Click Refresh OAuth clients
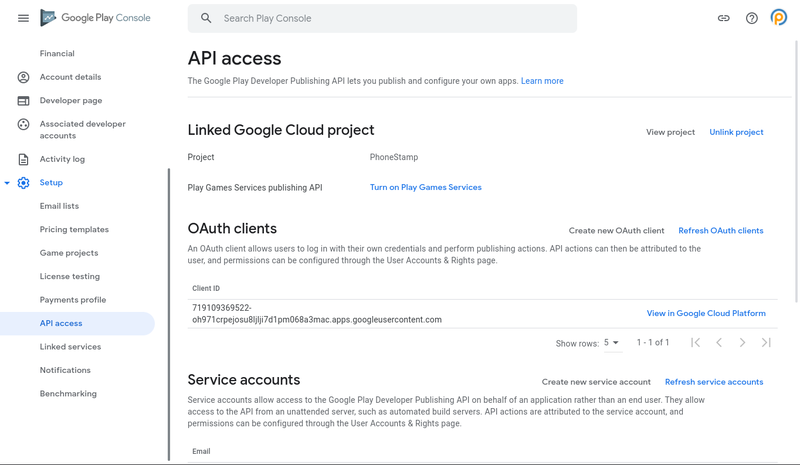800x465 pixels. pos(721,231)
